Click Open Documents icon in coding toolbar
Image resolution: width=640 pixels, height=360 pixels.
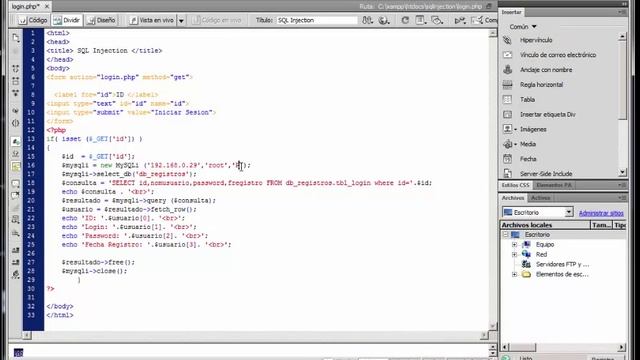(16, 38)
